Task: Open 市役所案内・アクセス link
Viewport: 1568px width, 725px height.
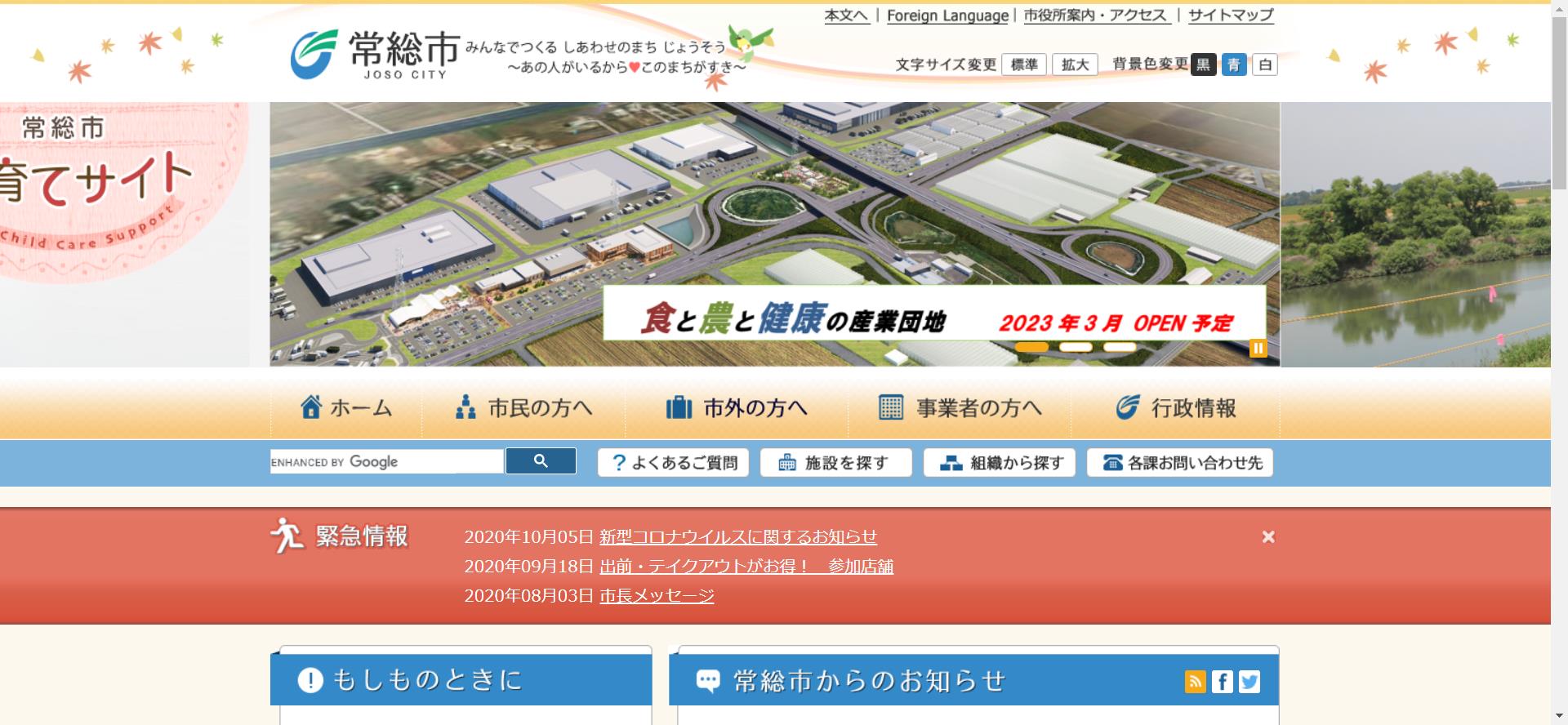Action: [1097, 16]
